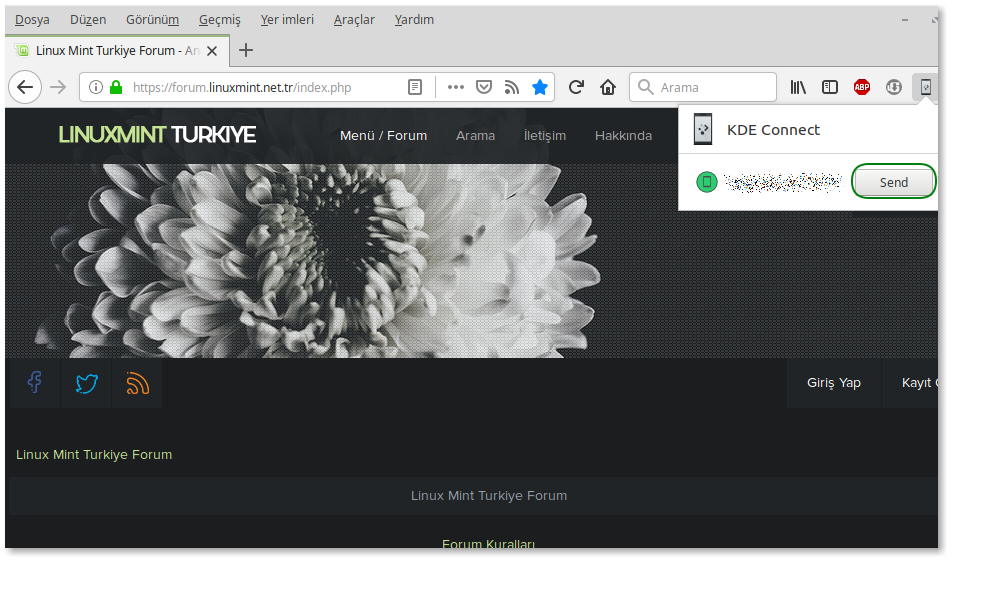Open the orange RSS feed icon
993x603 pixels.
[137, 383]
